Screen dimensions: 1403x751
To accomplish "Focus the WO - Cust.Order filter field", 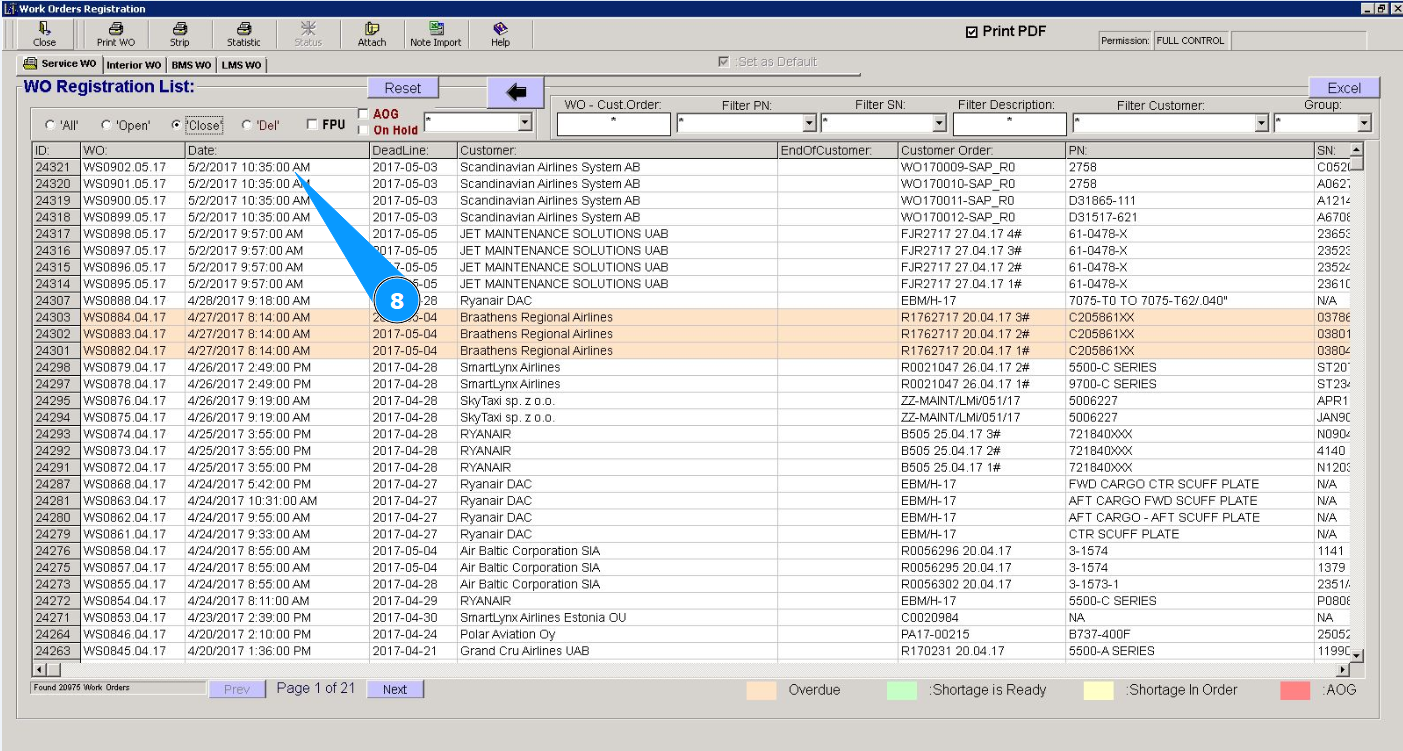I will click(x=613, y=124).
